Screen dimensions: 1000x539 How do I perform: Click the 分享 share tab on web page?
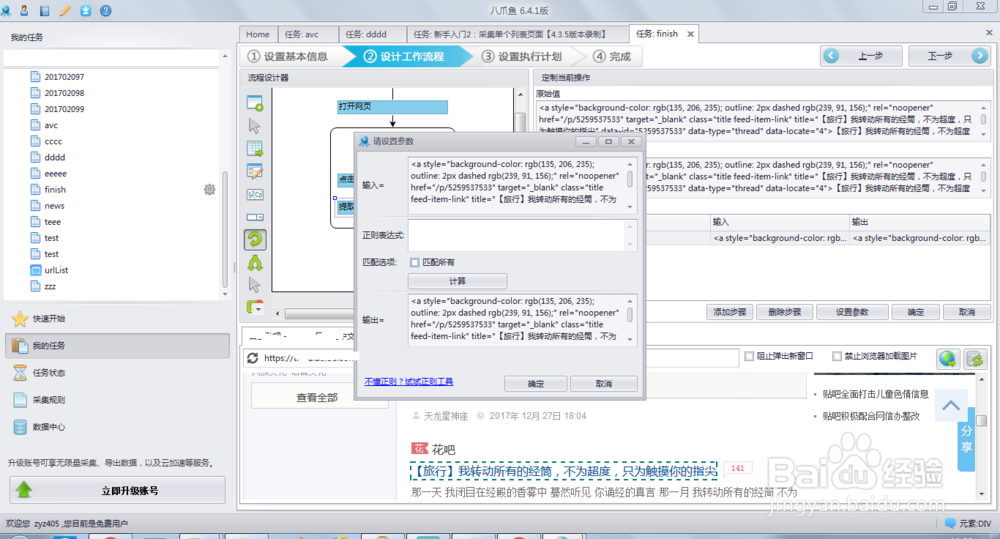click(967, 439)
